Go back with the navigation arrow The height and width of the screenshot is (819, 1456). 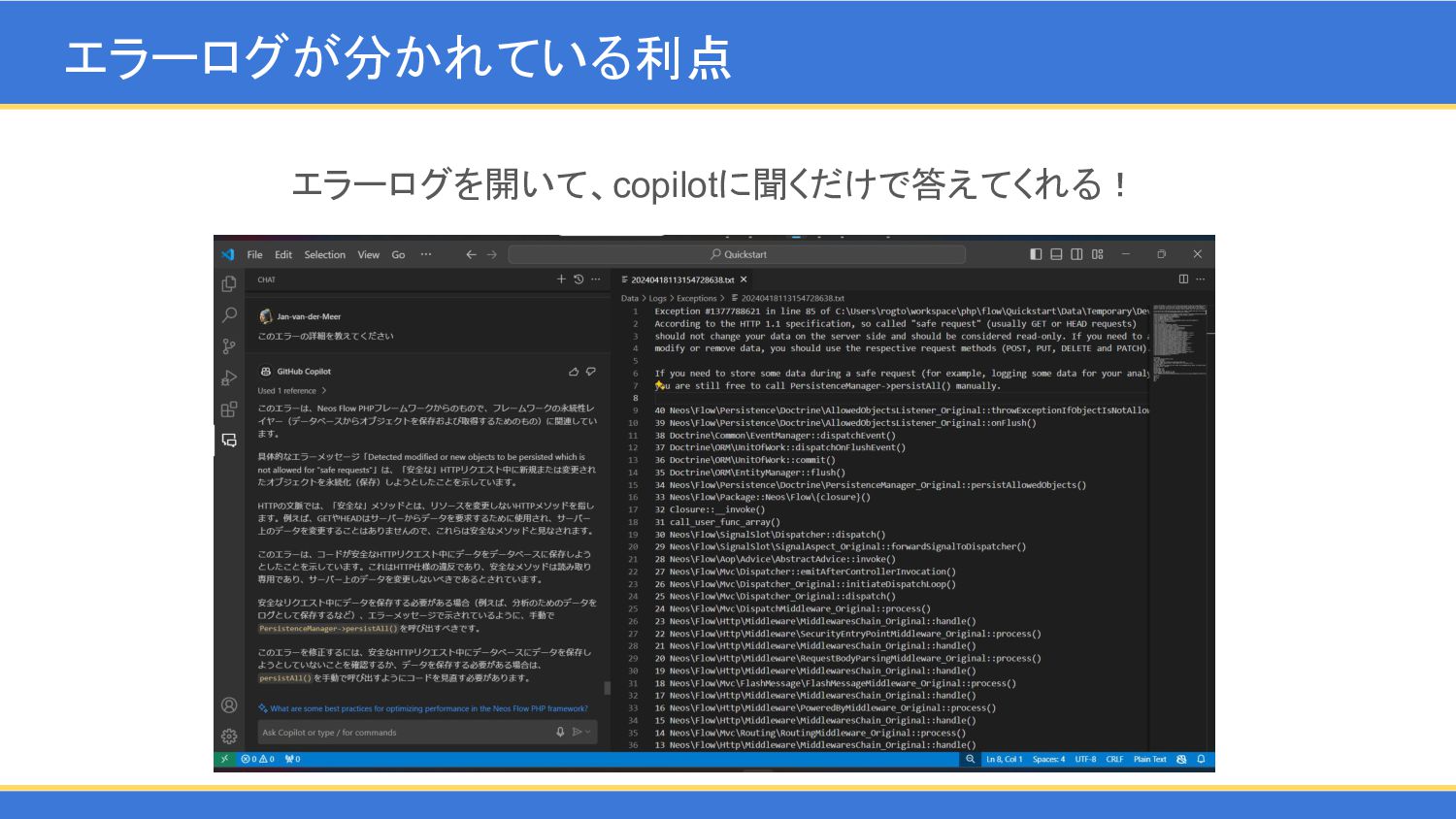(x=471, y=254)
